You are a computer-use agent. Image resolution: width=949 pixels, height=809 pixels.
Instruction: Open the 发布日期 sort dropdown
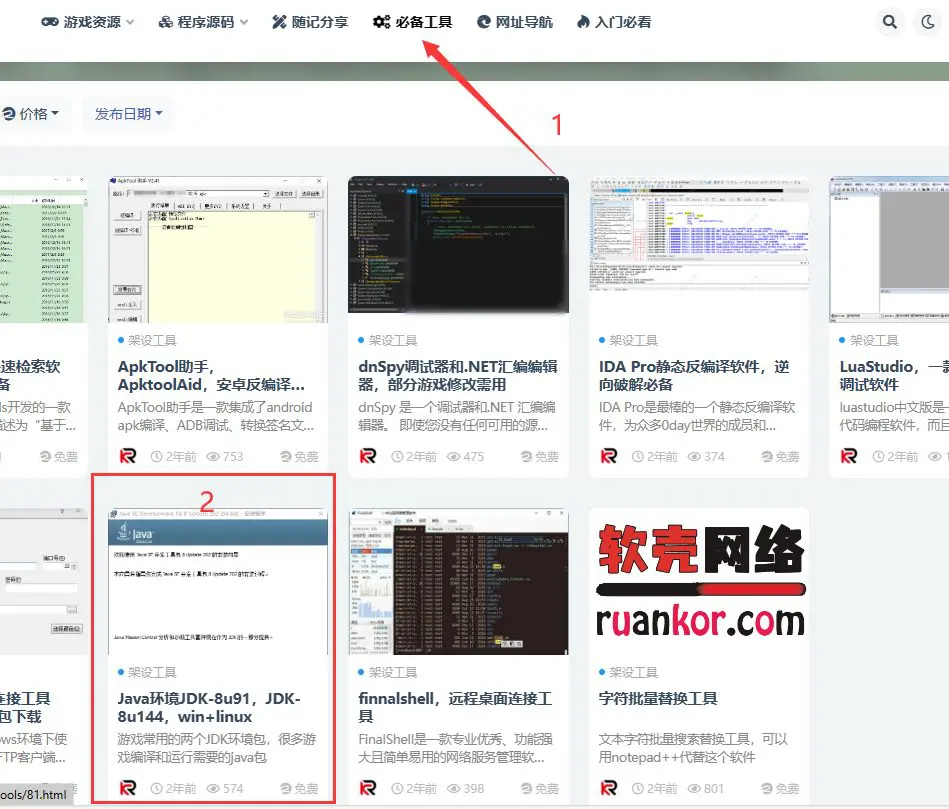(128, 114)
